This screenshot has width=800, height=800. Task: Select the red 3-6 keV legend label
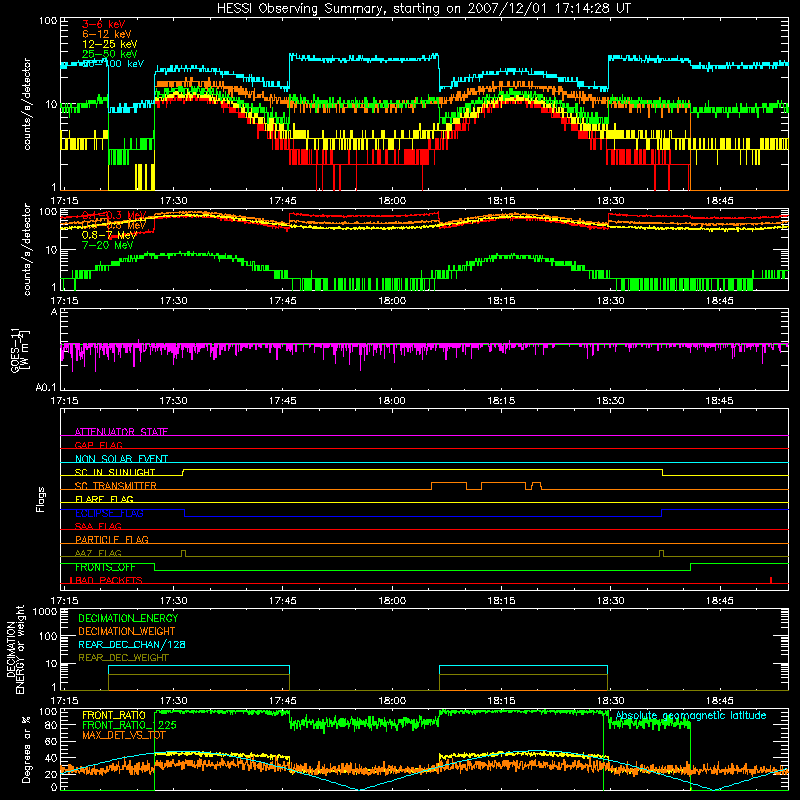pyautogui.click(x=104, y=24)
